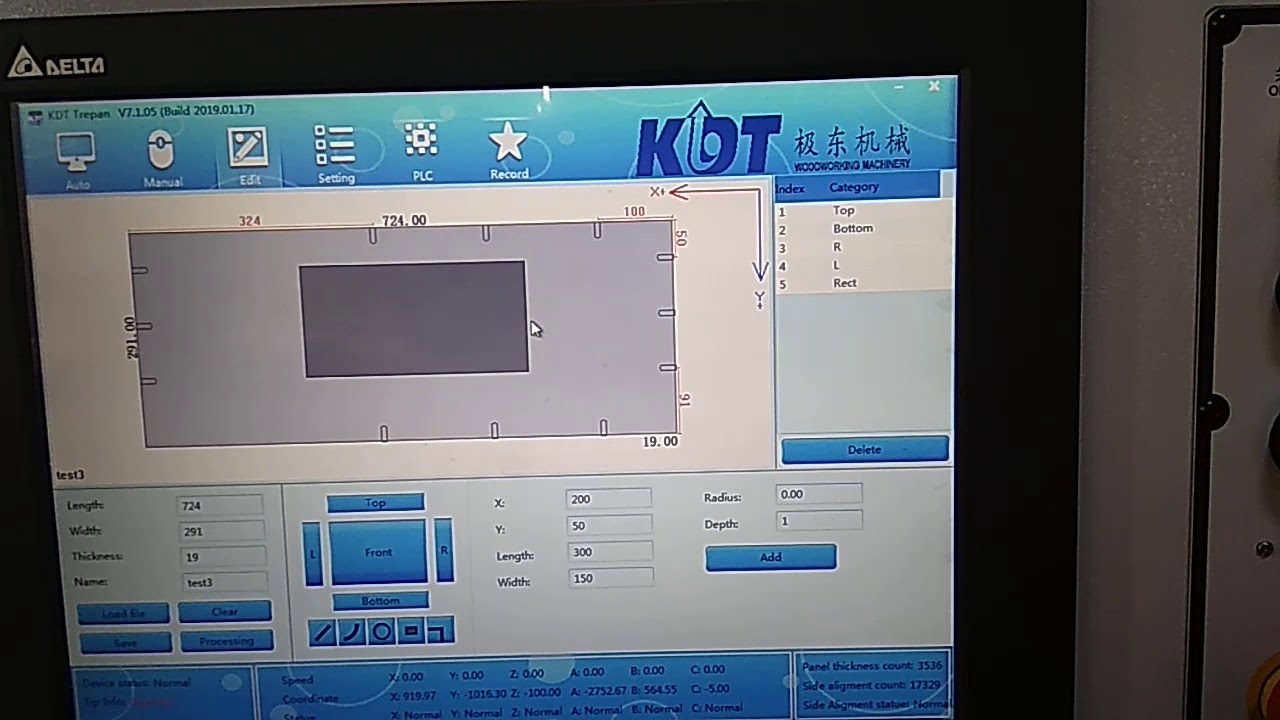Image resolution: width=1280 pixels, height=720 pixels.
Task: Select the rectangle shape tool
Action: [x=411, y=631]
